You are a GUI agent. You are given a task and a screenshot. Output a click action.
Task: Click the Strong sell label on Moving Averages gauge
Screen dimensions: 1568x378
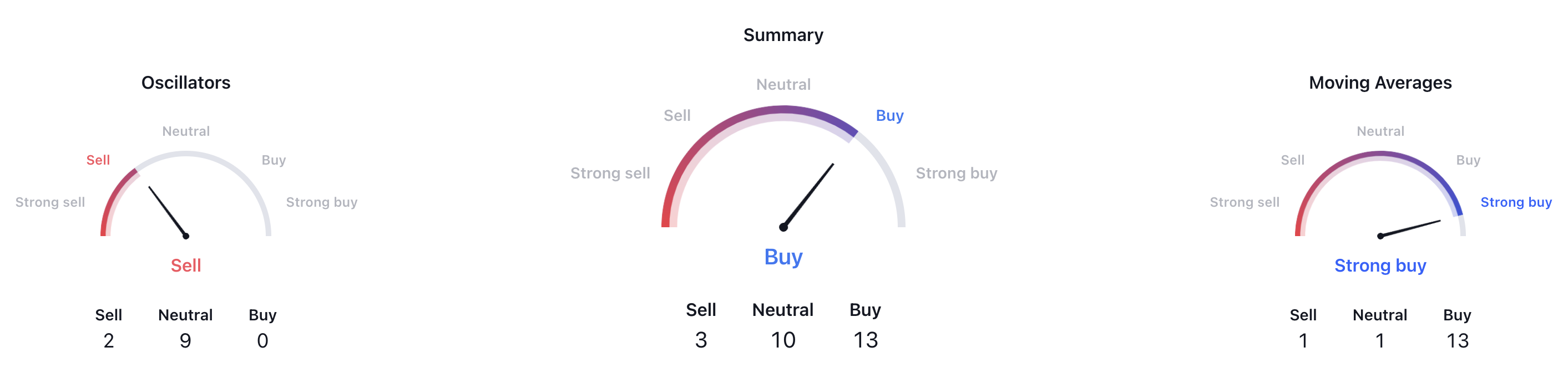pos(1244,202)
